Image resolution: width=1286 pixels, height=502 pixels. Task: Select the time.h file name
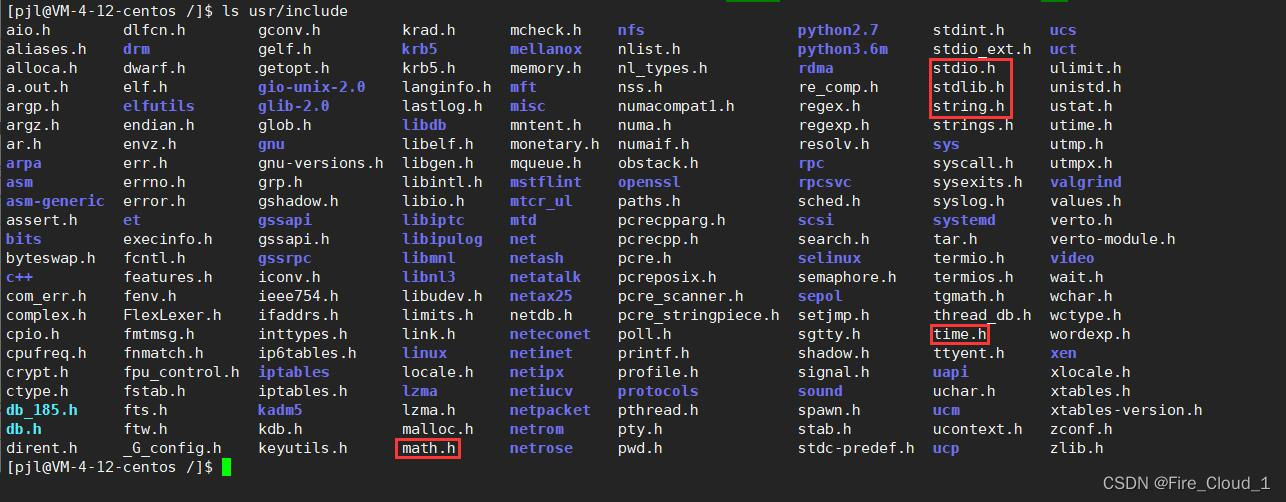point(960,334)
